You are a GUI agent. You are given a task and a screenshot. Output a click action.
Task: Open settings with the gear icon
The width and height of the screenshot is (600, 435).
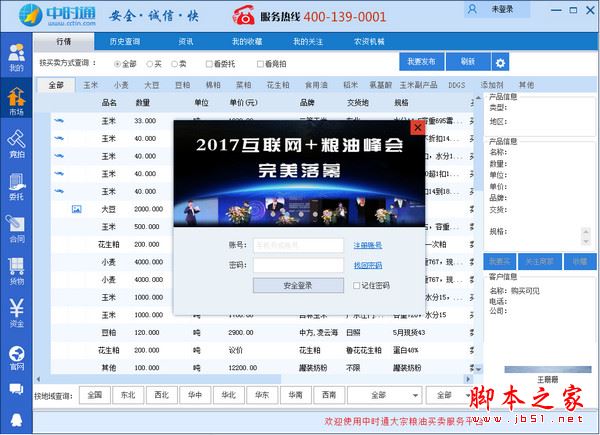click(500, 62)
